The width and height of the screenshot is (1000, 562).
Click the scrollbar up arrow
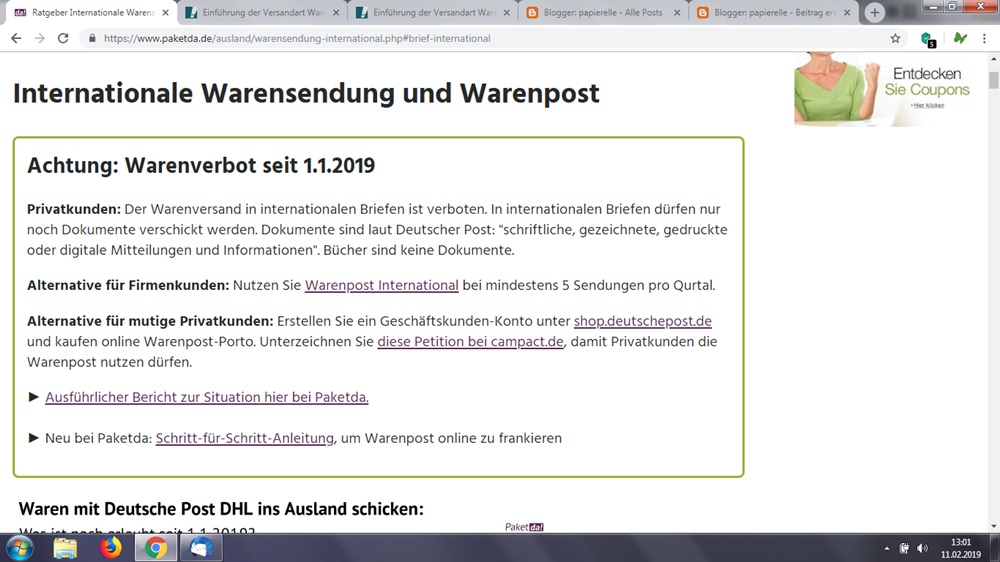(993, 58)
